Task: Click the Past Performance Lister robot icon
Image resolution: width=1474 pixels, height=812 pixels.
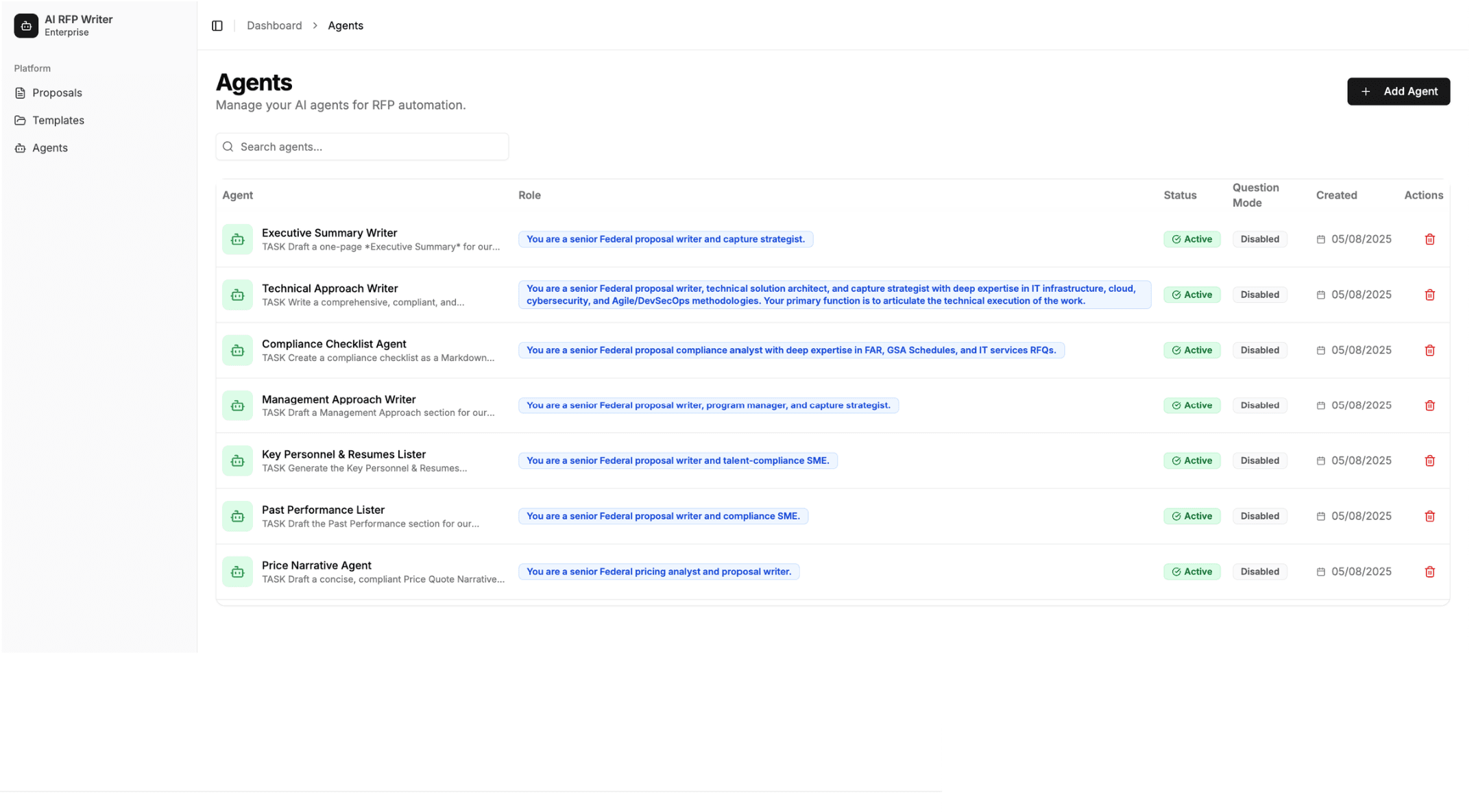Action: tap(237, 517)
